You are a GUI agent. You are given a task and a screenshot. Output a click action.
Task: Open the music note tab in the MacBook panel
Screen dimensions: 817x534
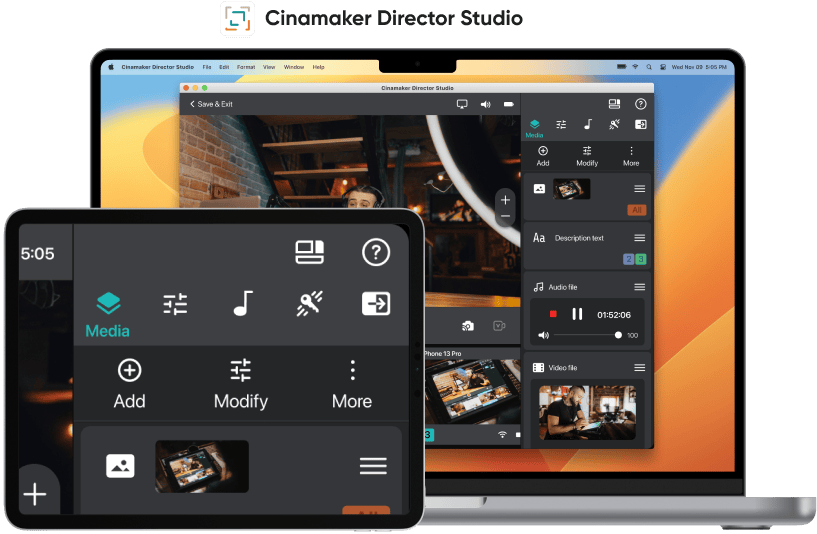tap(588, 124)
